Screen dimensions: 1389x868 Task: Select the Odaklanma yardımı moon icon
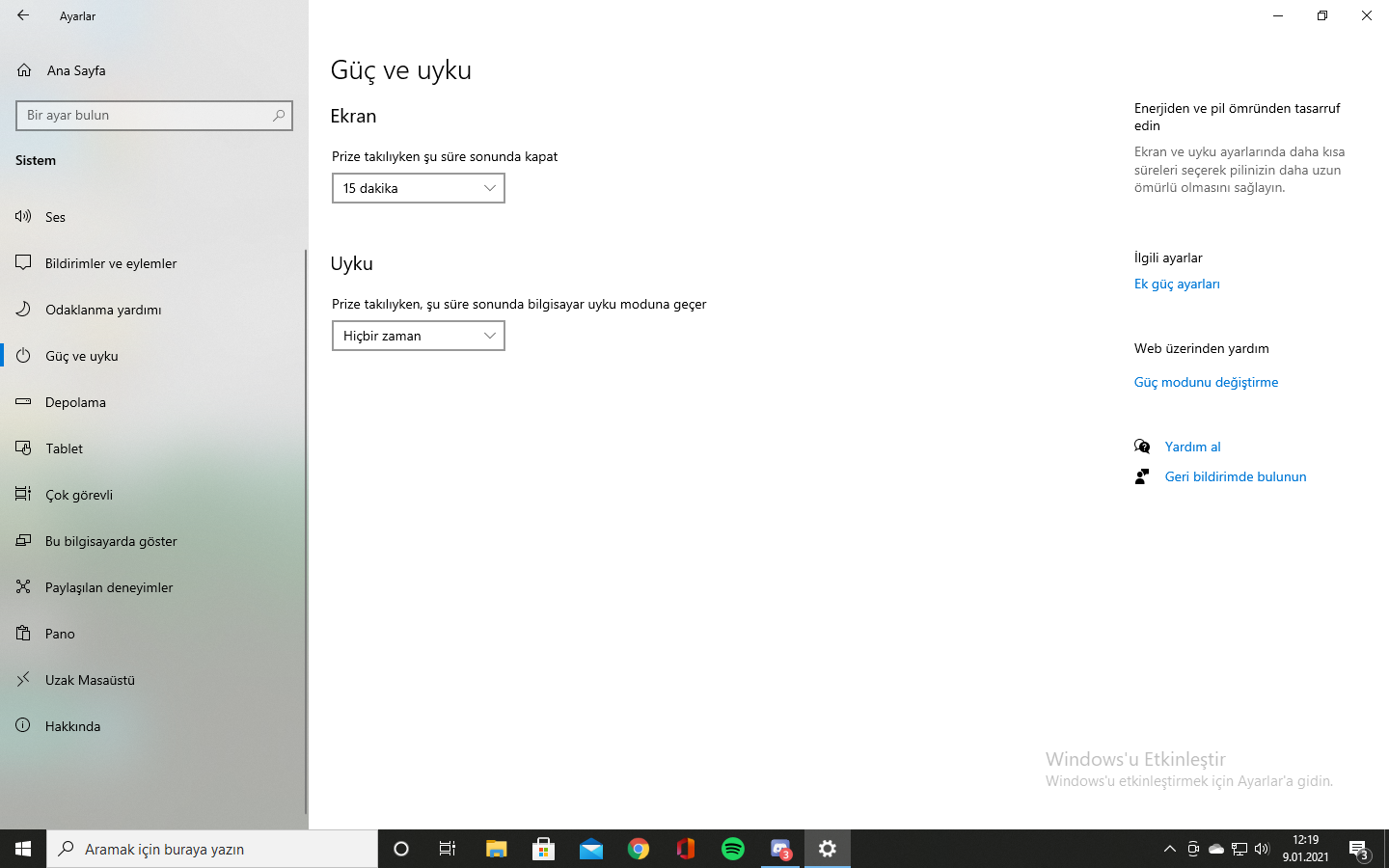23,309
